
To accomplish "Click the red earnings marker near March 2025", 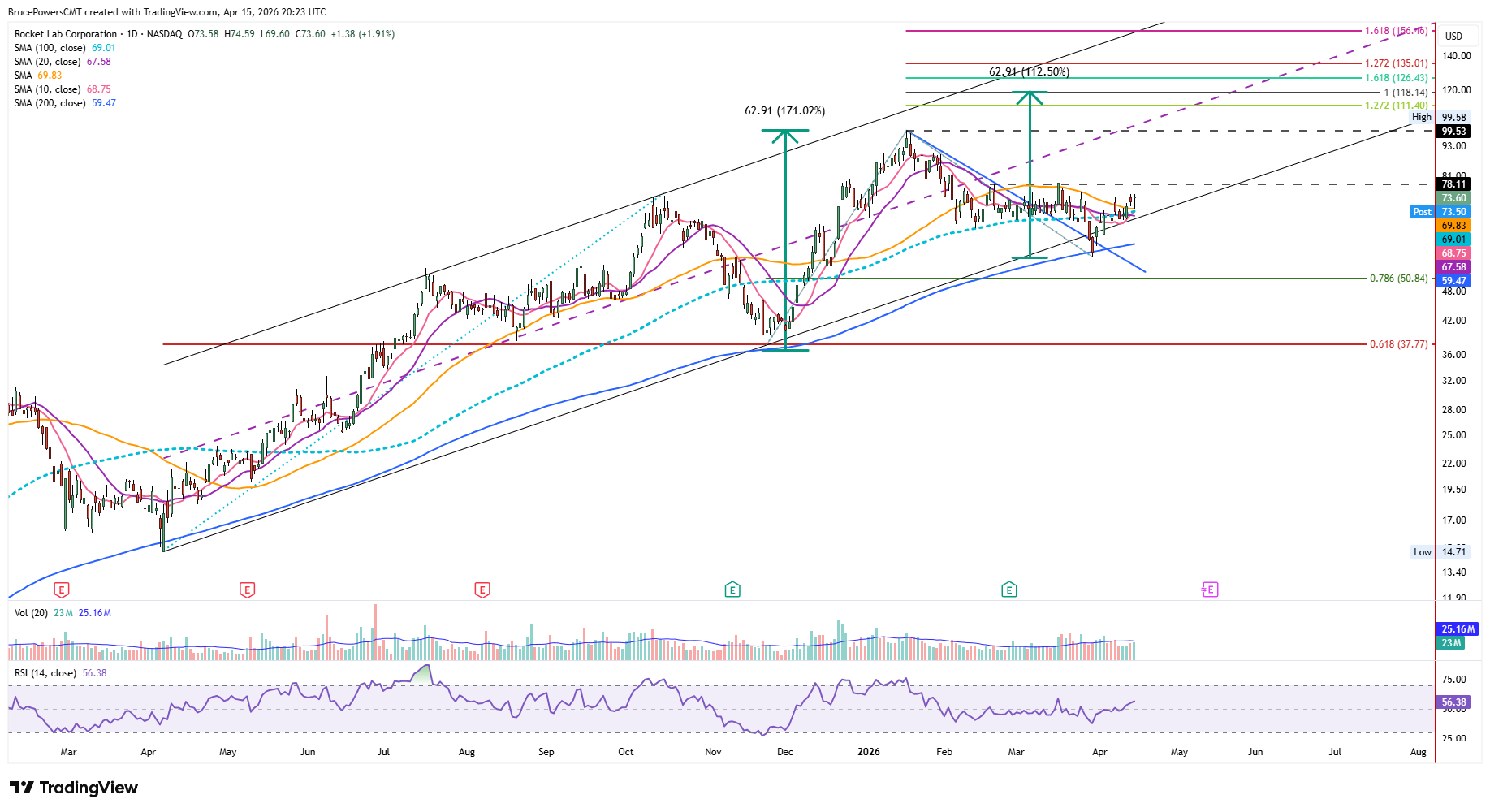I will [x=61, y=590].
